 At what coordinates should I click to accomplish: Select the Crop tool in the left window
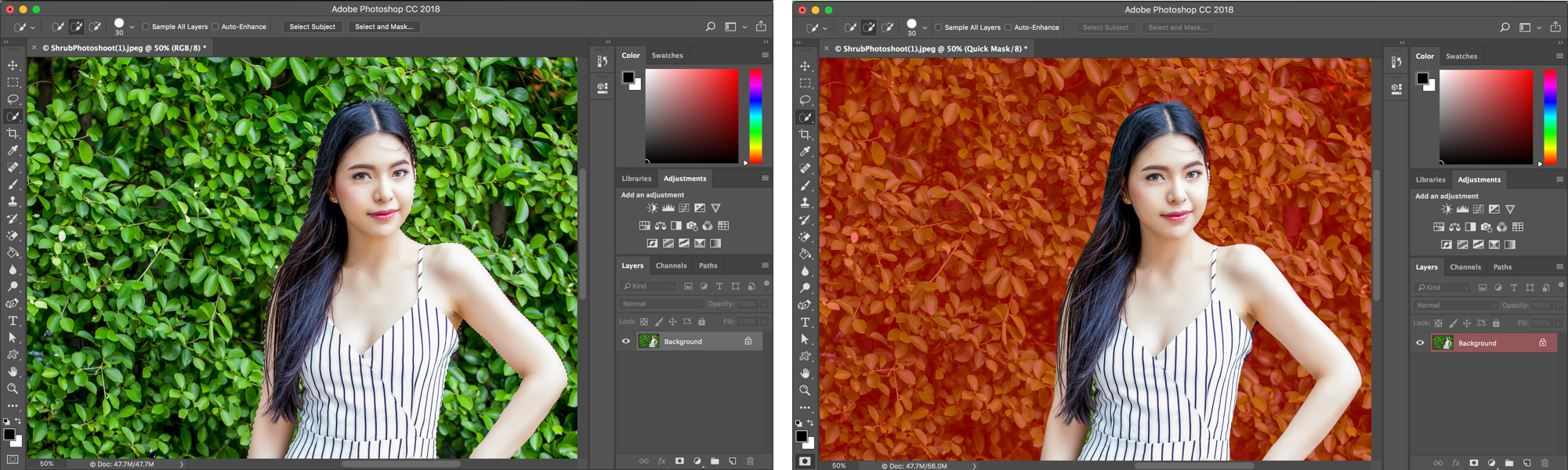click(13, 134)
